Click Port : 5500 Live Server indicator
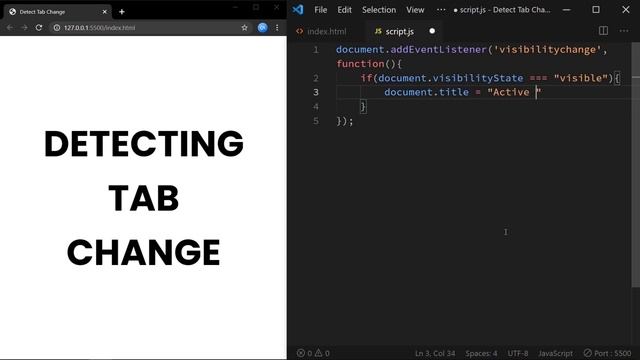The height and width of the screenshot is (360, 640). coord(607,353)
